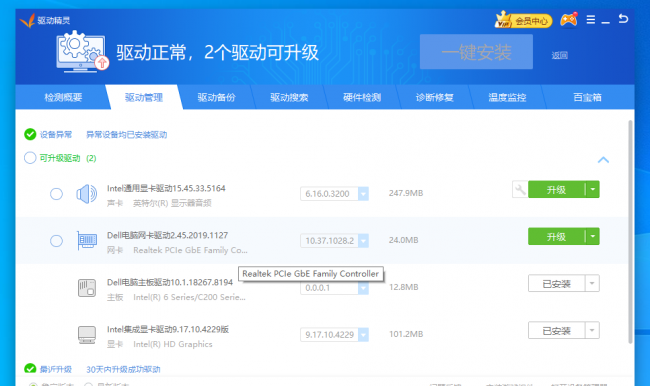This screenshot has width=650, height=386.
Task: Open the 温度监控 tab
Action: click(x=507, y=97)
